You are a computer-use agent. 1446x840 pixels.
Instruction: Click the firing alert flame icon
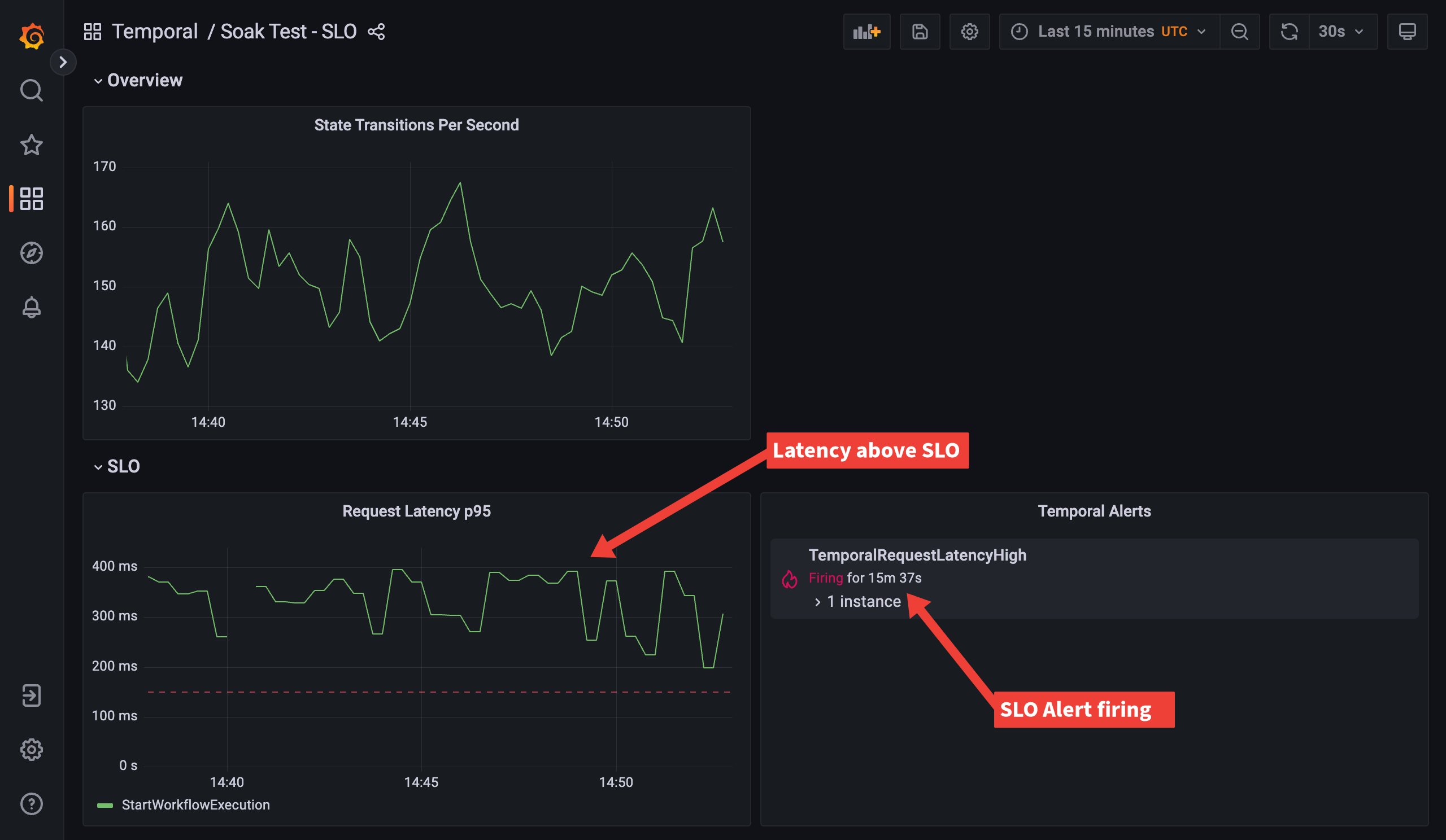pyautogui.click(x=790, y=579)
